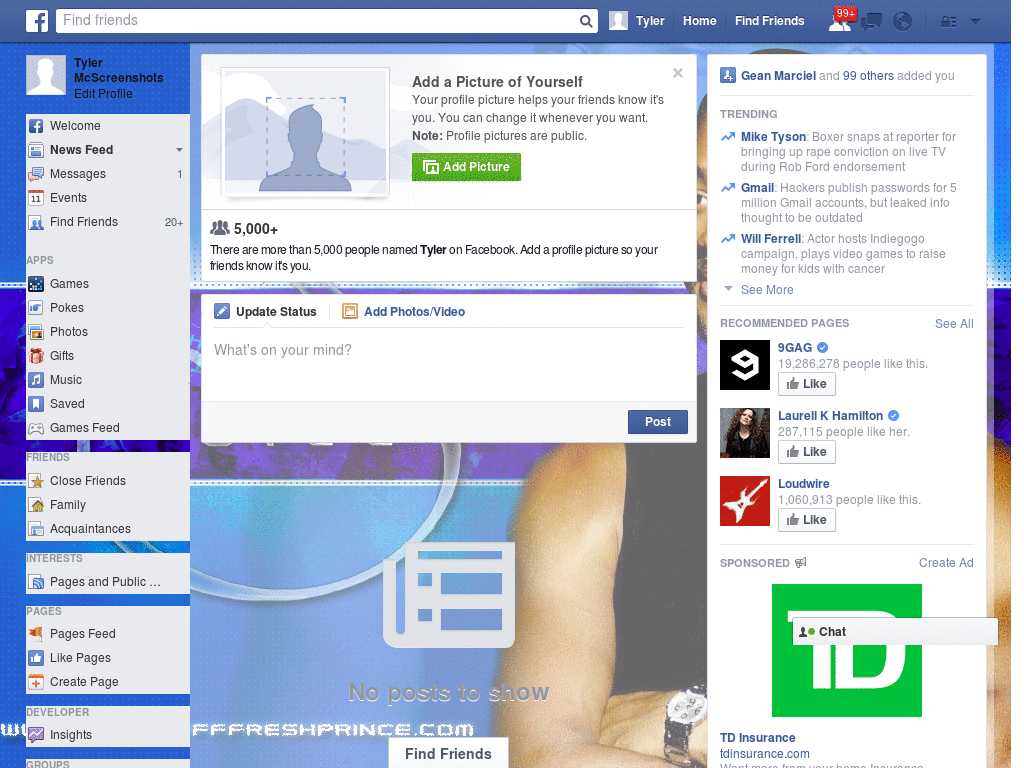This screenshot has width=1024, height=768.
Task: Open the Chat bar
Action: 895,632
